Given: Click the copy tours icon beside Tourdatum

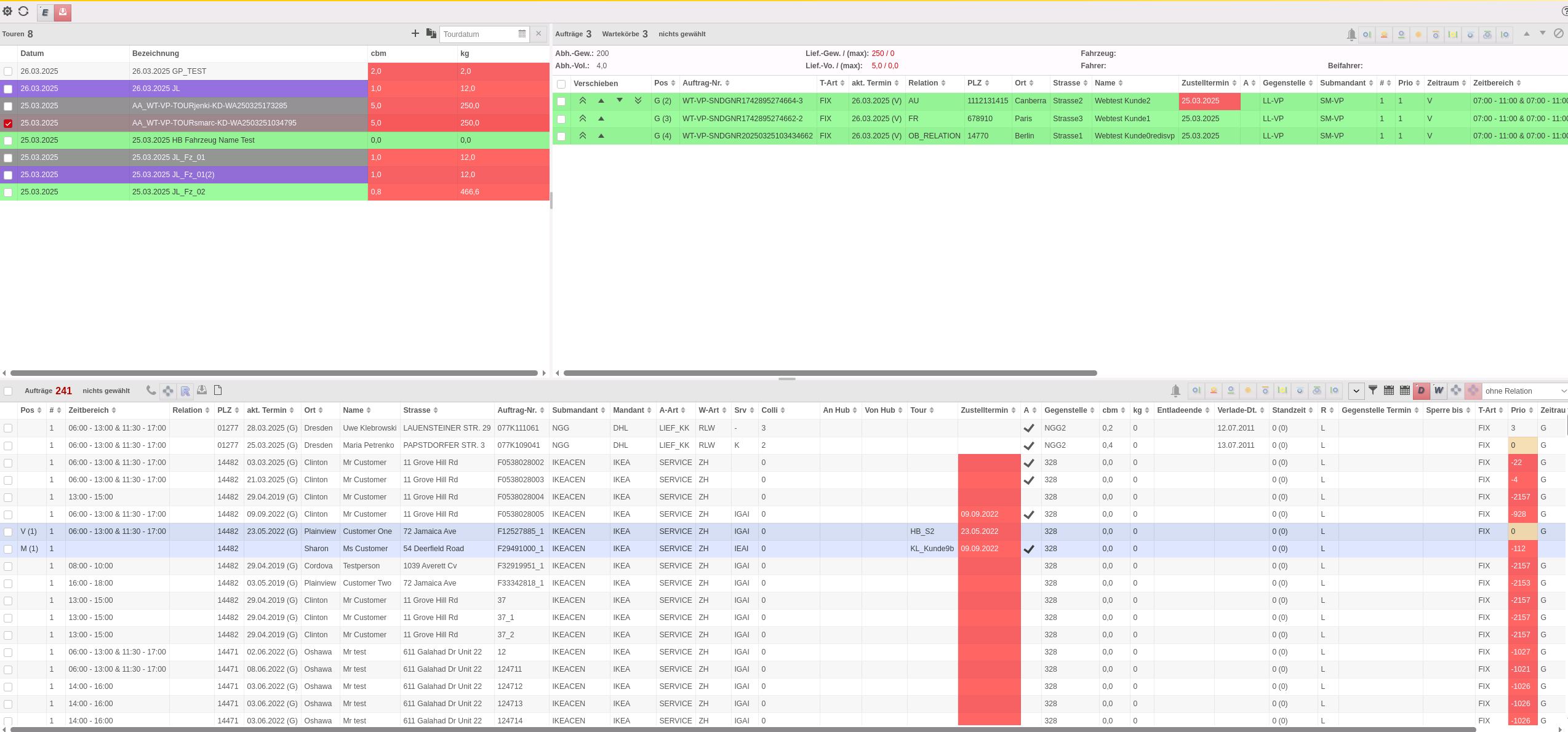Looking at the screenshot, I should coord(431,33).
